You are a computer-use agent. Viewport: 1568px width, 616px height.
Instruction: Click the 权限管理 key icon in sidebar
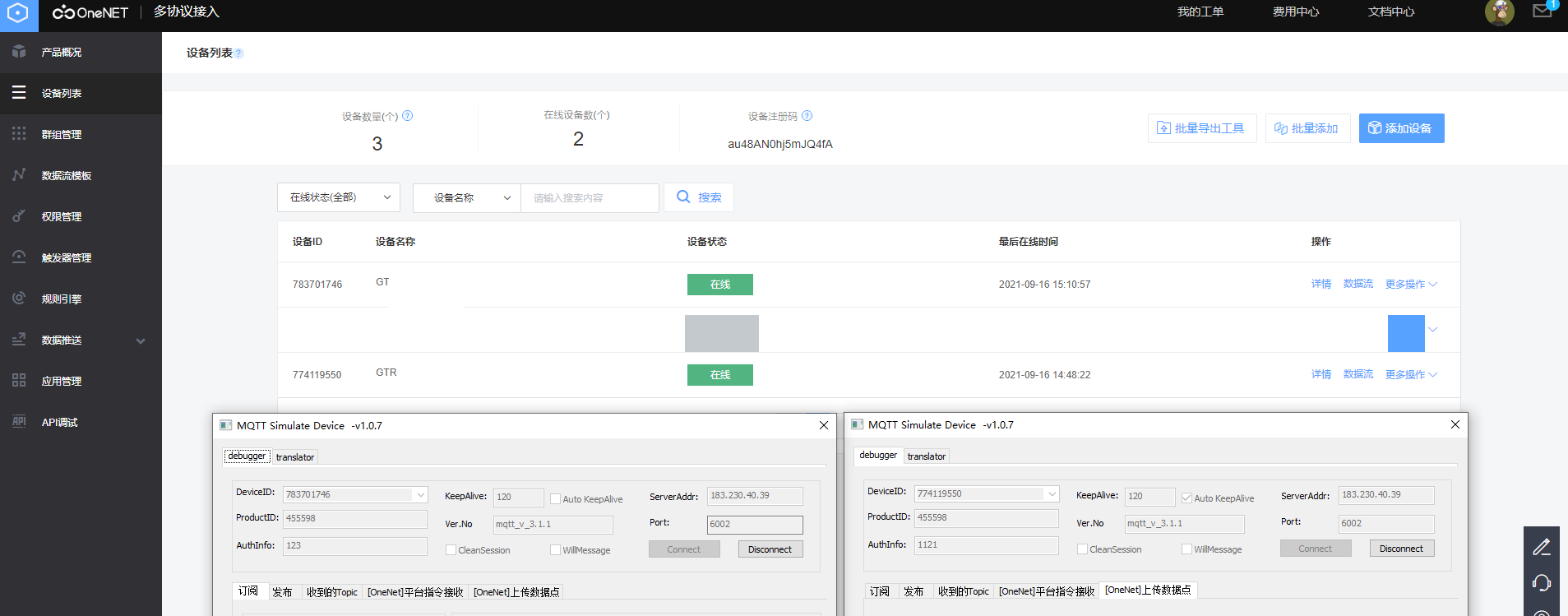coord(19,215)
